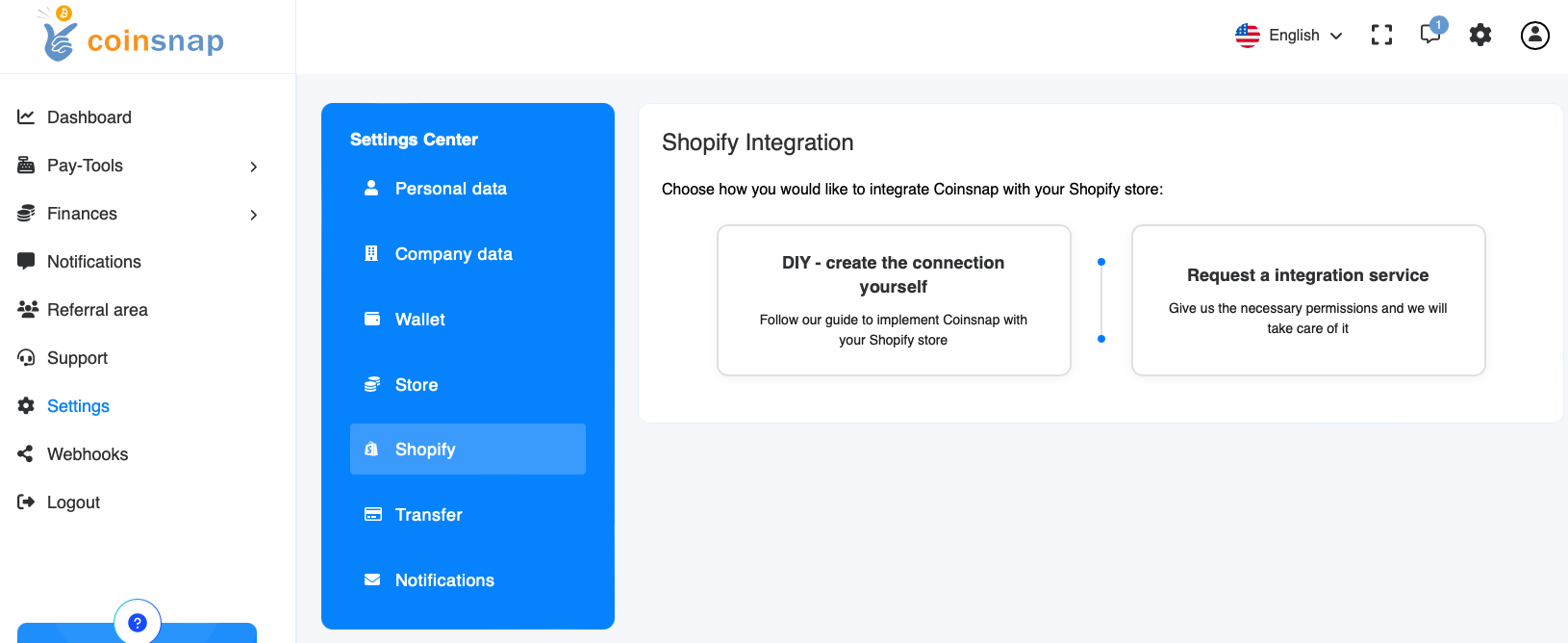
Task: Select Wallet tab in Settings Center
Action: click(x=468, y=320)
